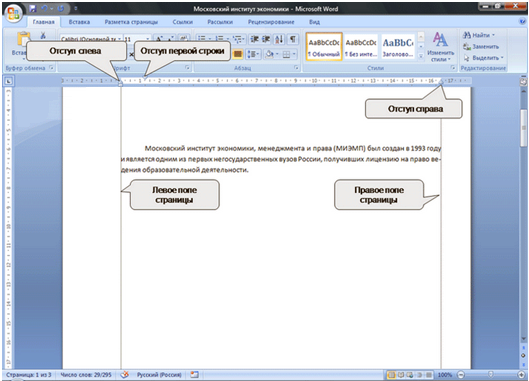This screenshot has height=381, width=529.
Task: Switch to Вид tab
Action: point(314,22)
